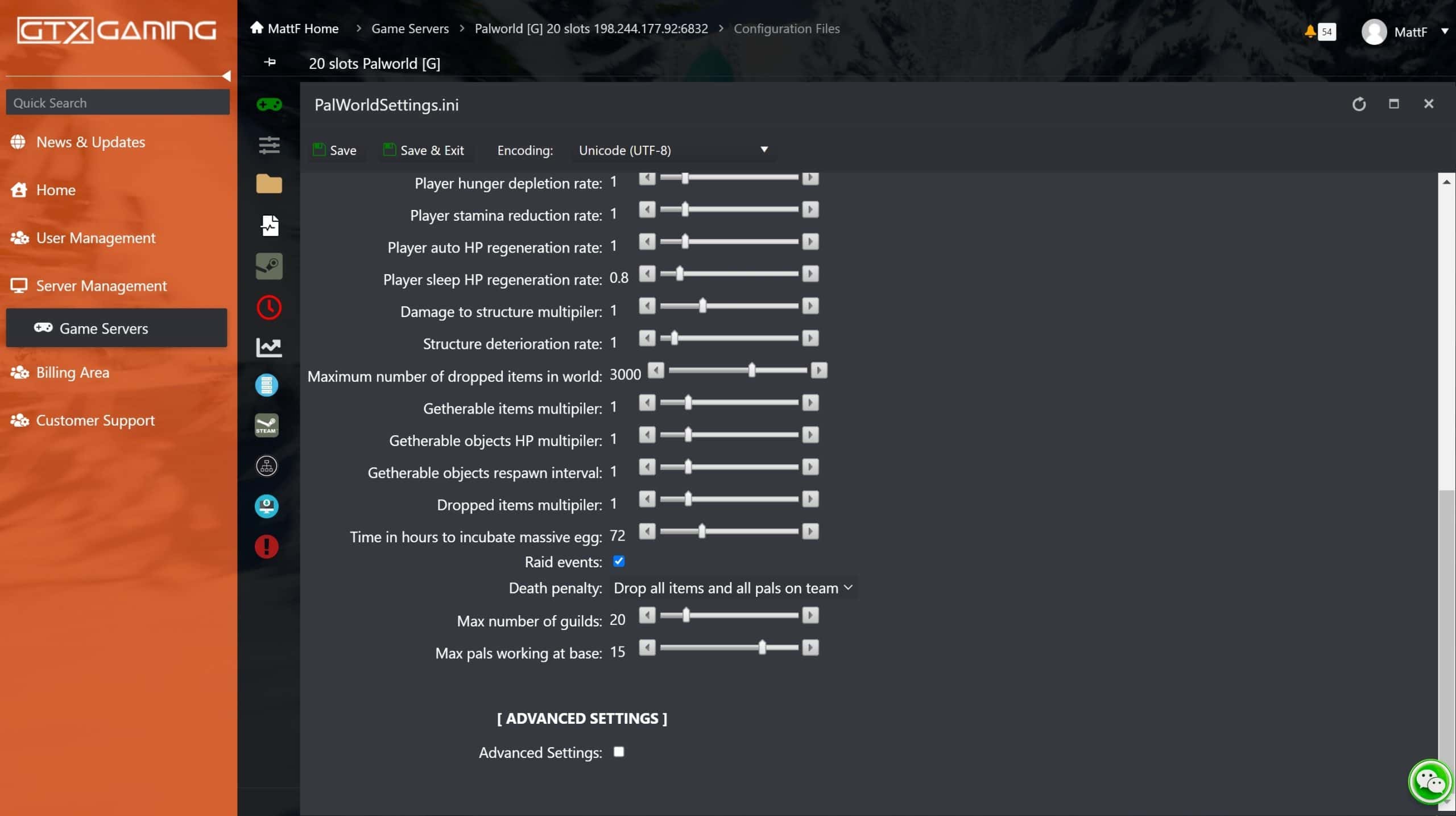
Task: Open the line chart statistics icon
Action: tap(269, 347)
